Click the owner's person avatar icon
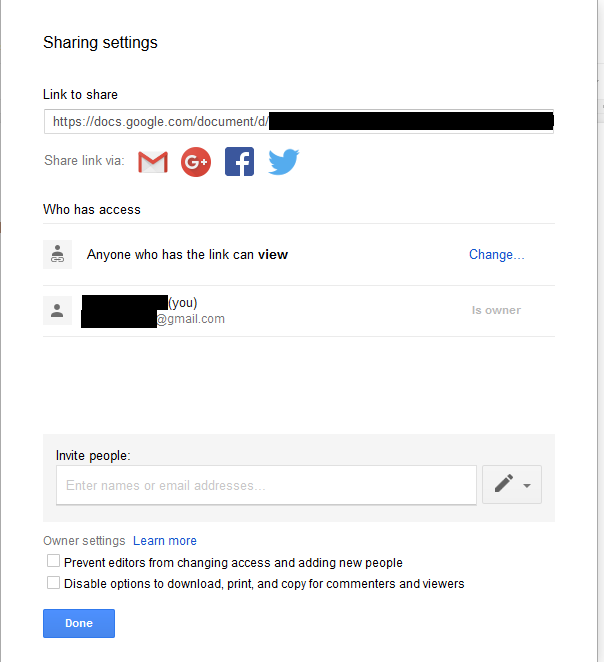Image resolution: width=604 pixels, height=662 pixels. click(x=57, y=311)
